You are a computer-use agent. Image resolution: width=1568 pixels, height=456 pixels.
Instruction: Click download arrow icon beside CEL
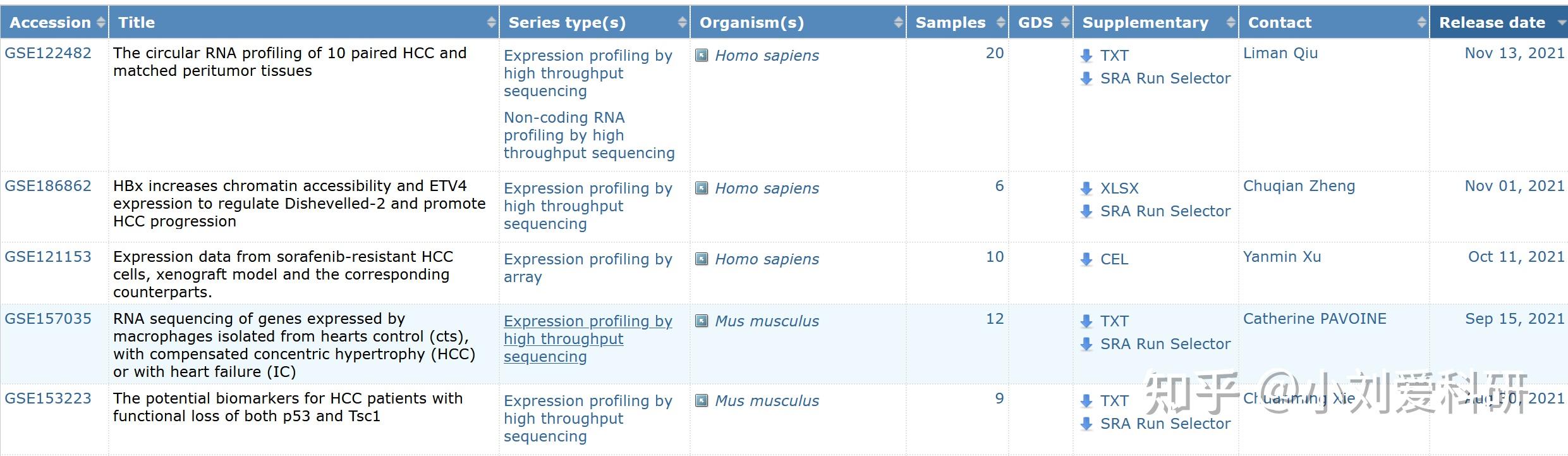click(x=1086, y=259)
